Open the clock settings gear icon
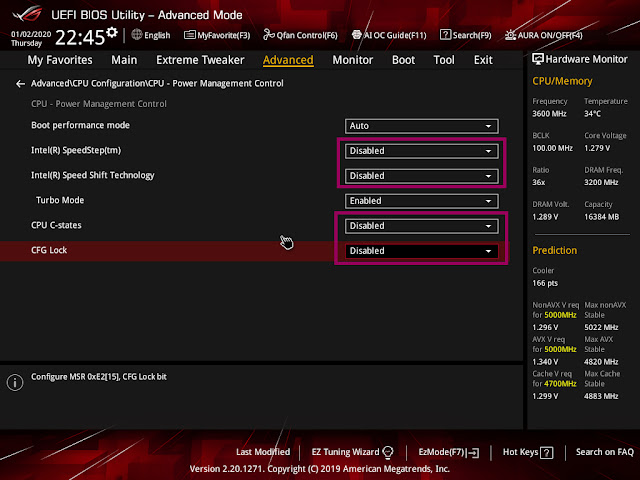This screenshot has height=480, width=640. tap(112, 33)
